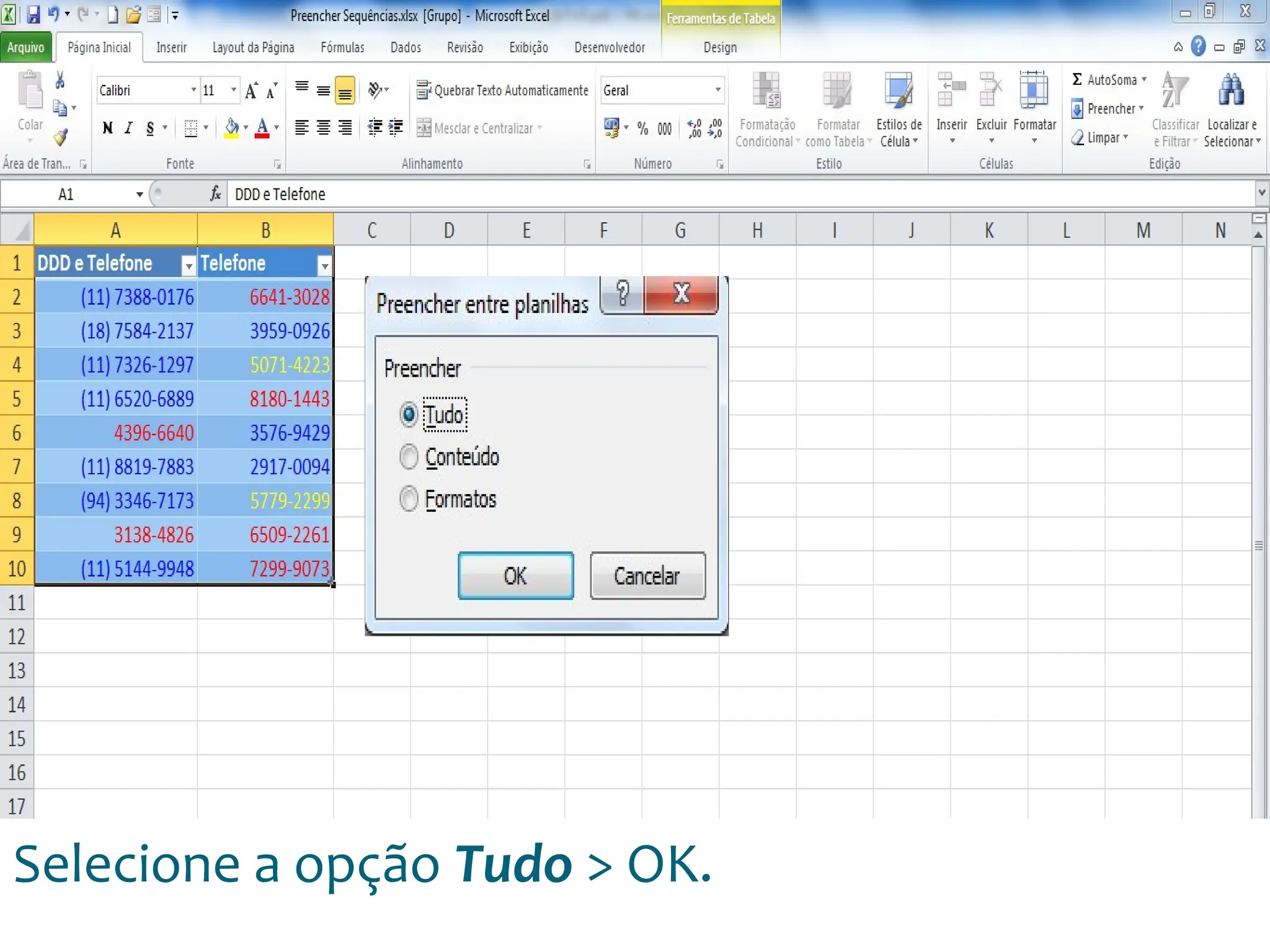Click the Italic (I) formatting icon
Screen dimensions: 1270x952
128,128
